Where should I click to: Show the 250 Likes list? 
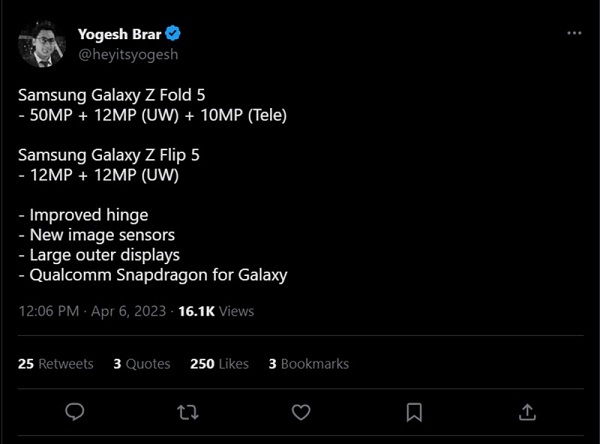click(218, 363)
